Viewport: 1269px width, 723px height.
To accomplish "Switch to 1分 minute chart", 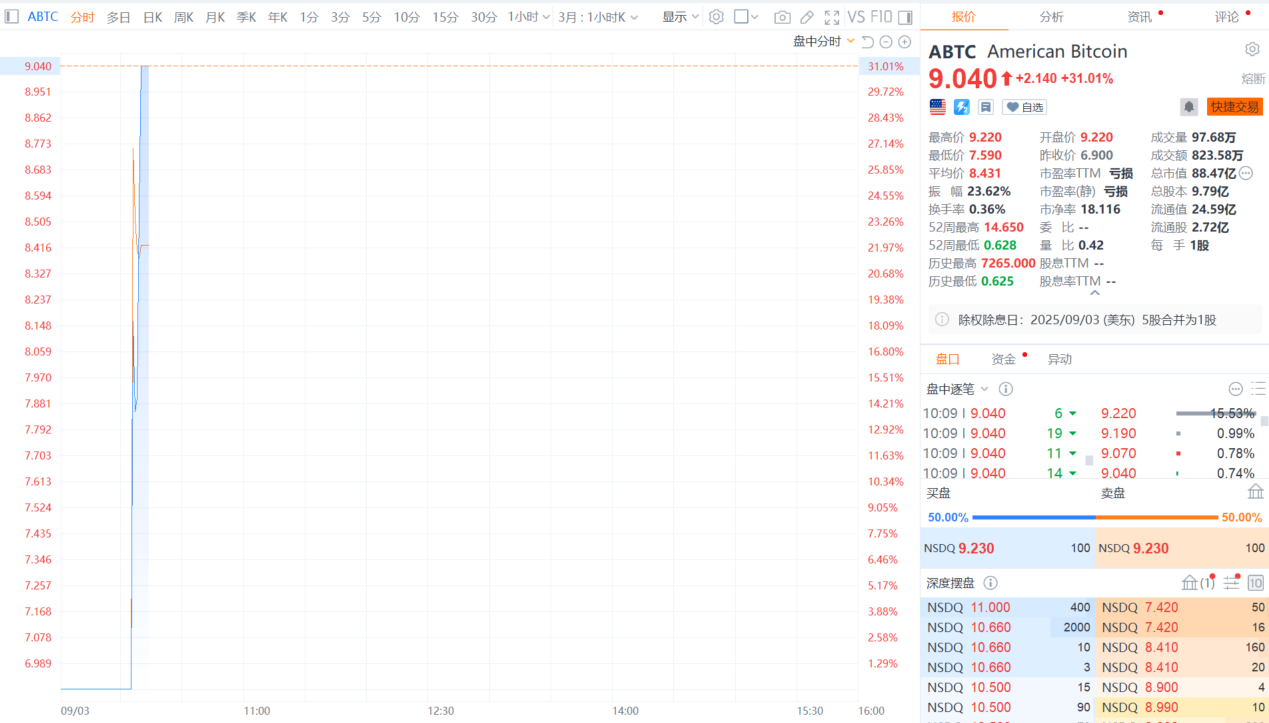I will (309, 17).
